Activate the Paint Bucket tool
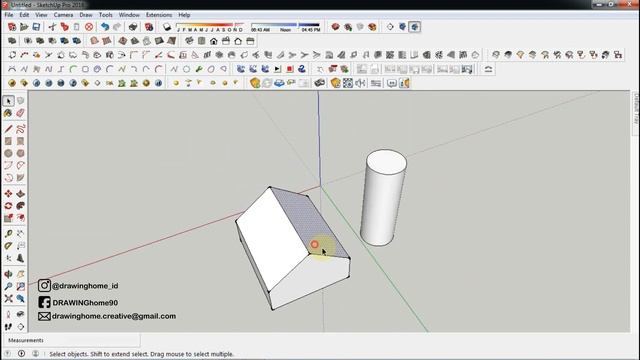 click(x=8, y=113)
